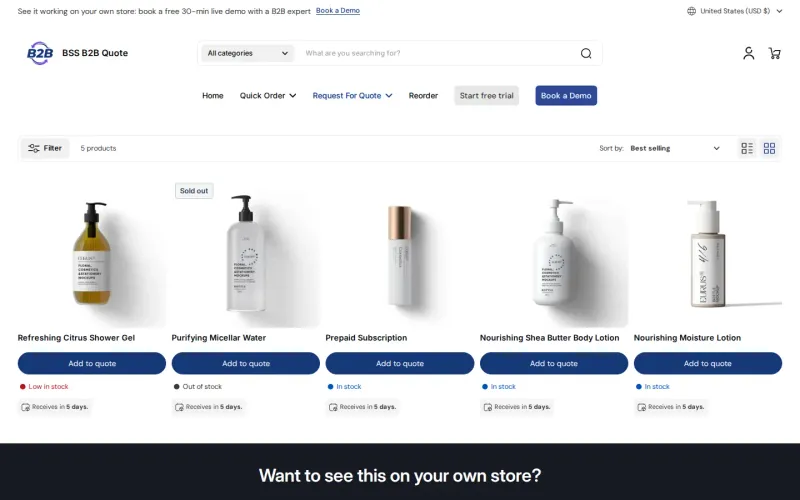Open the Purifying Micellar Water title link

coord(219,338)
